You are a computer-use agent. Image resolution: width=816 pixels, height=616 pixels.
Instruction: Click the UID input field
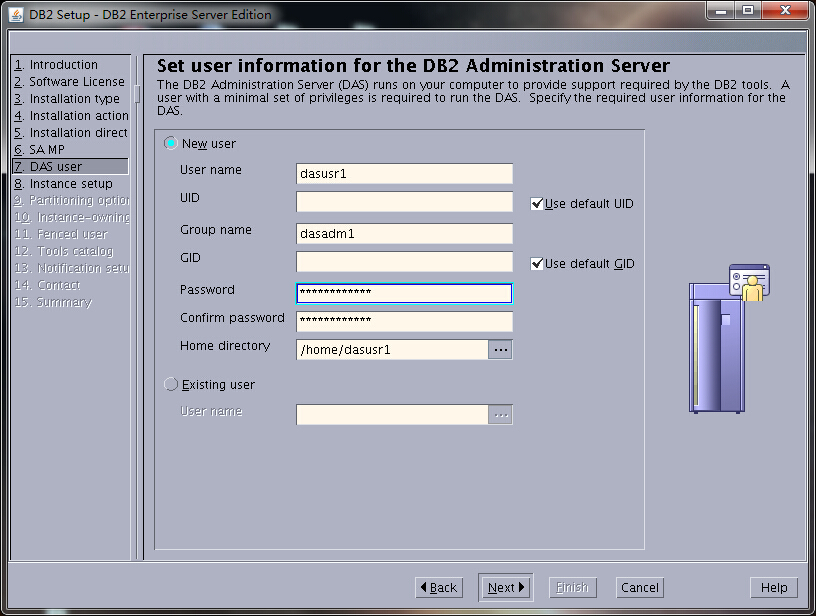pyautogui.click(x=404, y=201)
